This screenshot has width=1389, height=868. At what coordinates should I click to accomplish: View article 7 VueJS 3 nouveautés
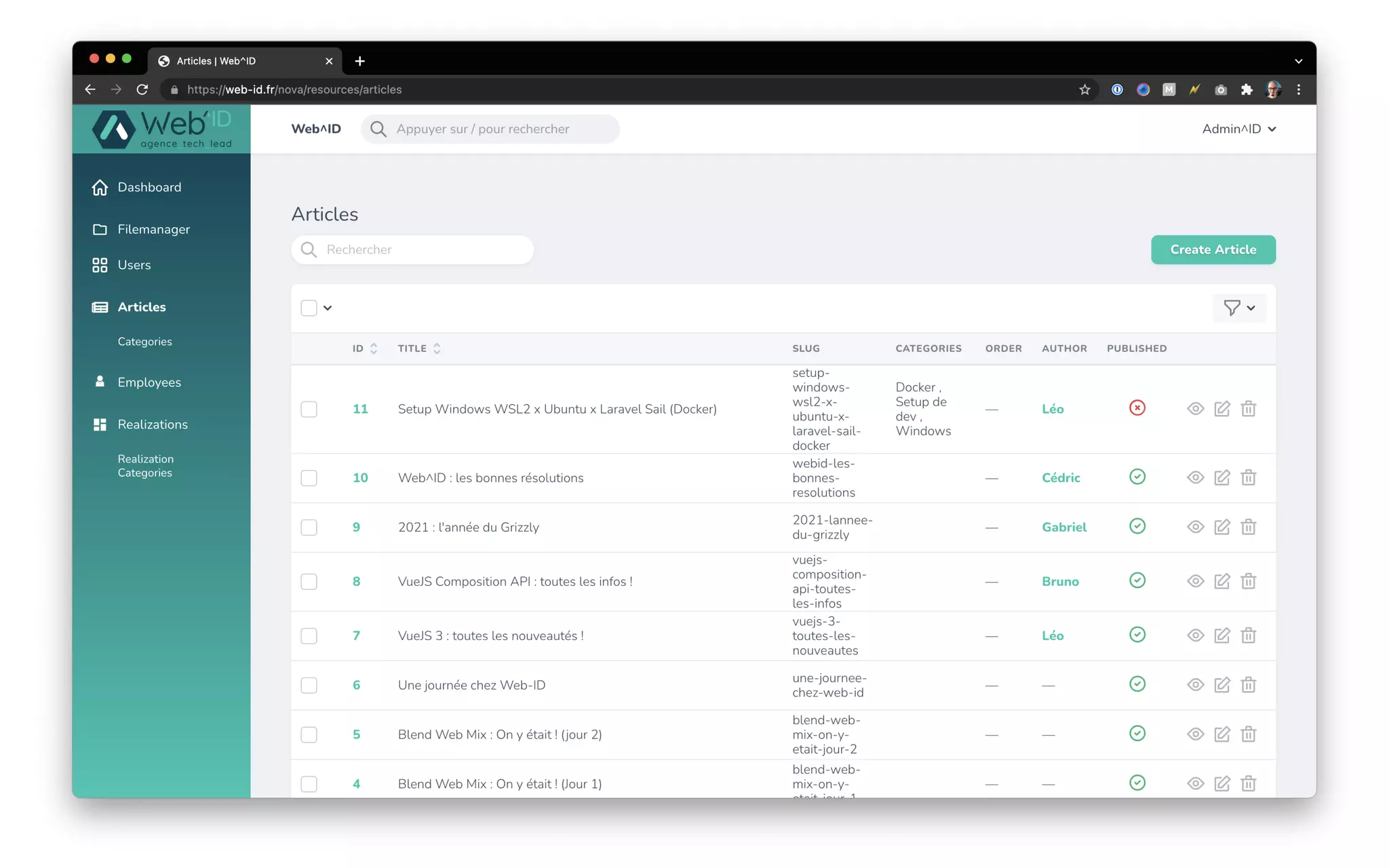click(1195, 635)
